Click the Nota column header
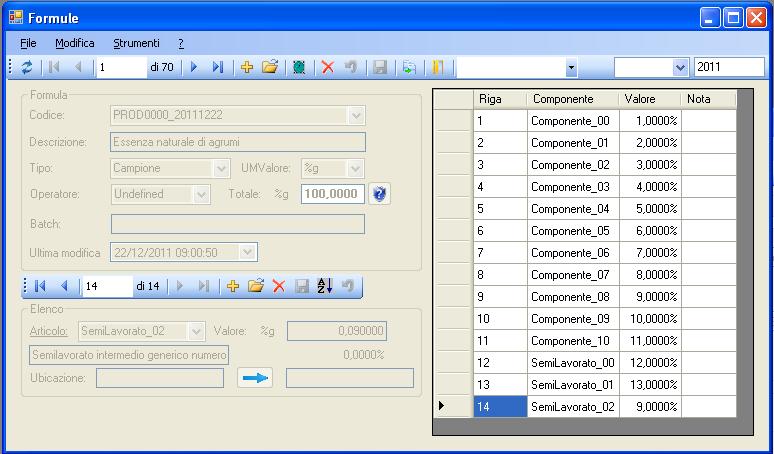774x454 pixels. pos(709,99)
